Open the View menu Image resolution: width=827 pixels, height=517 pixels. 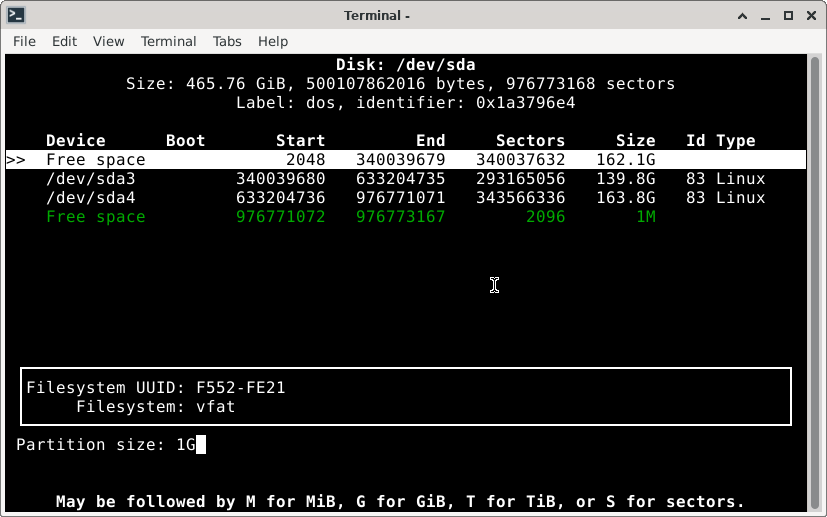click(108, 41)
